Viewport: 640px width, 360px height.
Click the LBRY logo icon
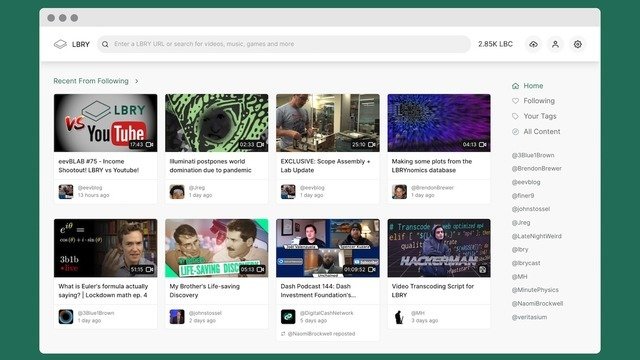point(60,44)
